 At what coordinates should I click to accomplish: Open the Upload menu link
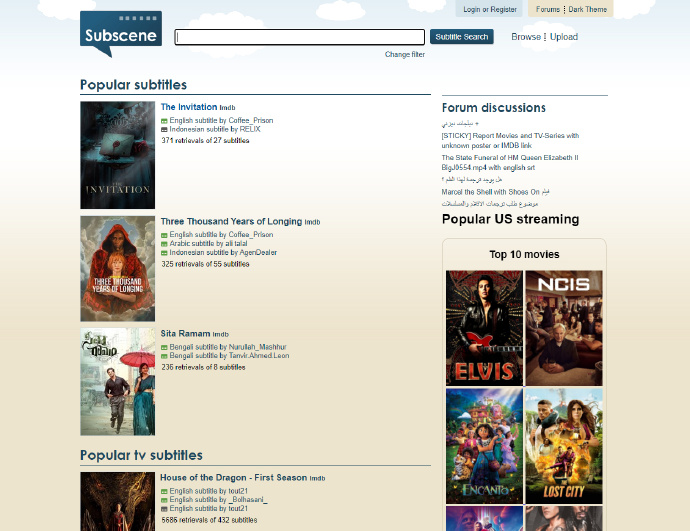click(564, 37)
